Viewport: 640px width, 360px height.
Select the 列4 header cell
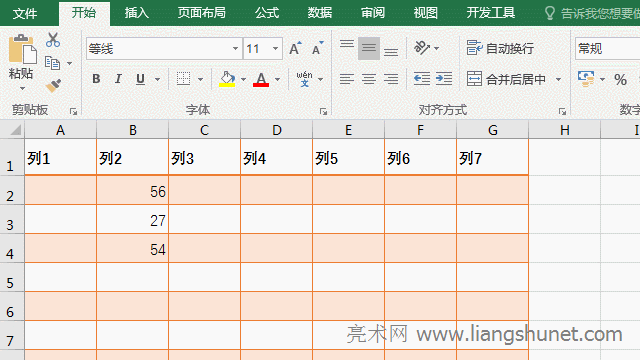coord(276,157)
